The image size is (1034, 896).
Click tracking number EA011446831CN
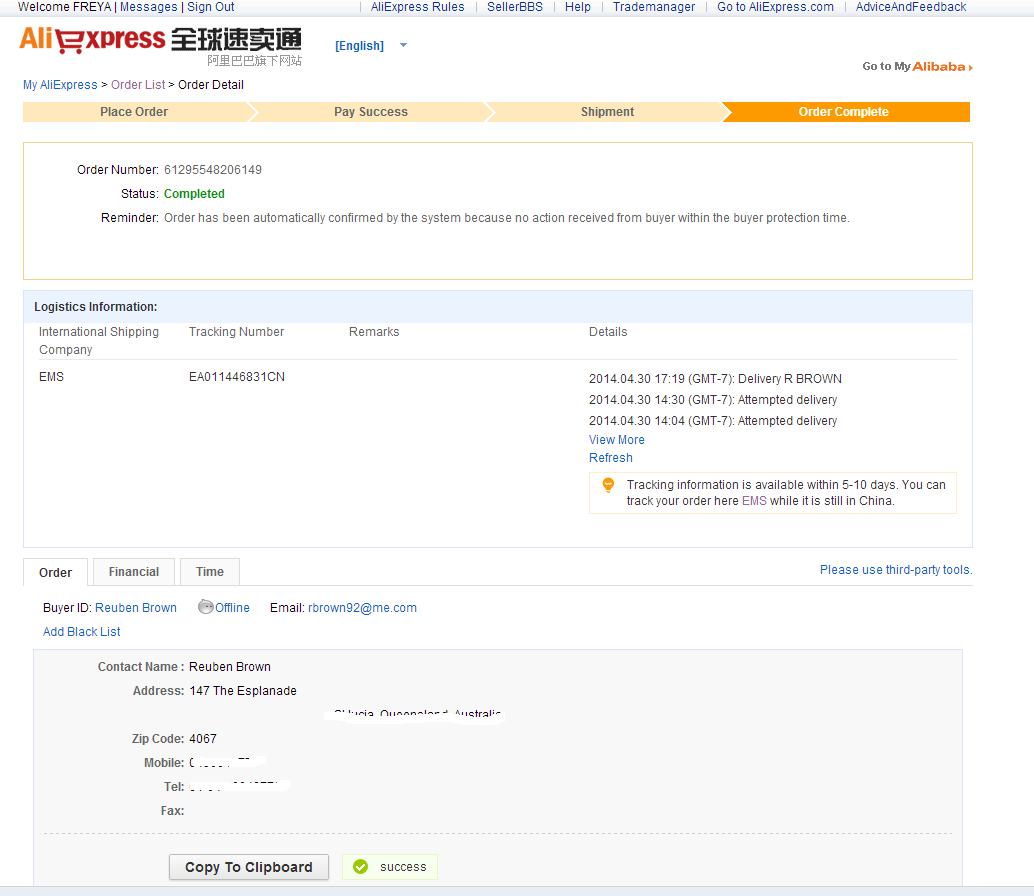(237, 377)
